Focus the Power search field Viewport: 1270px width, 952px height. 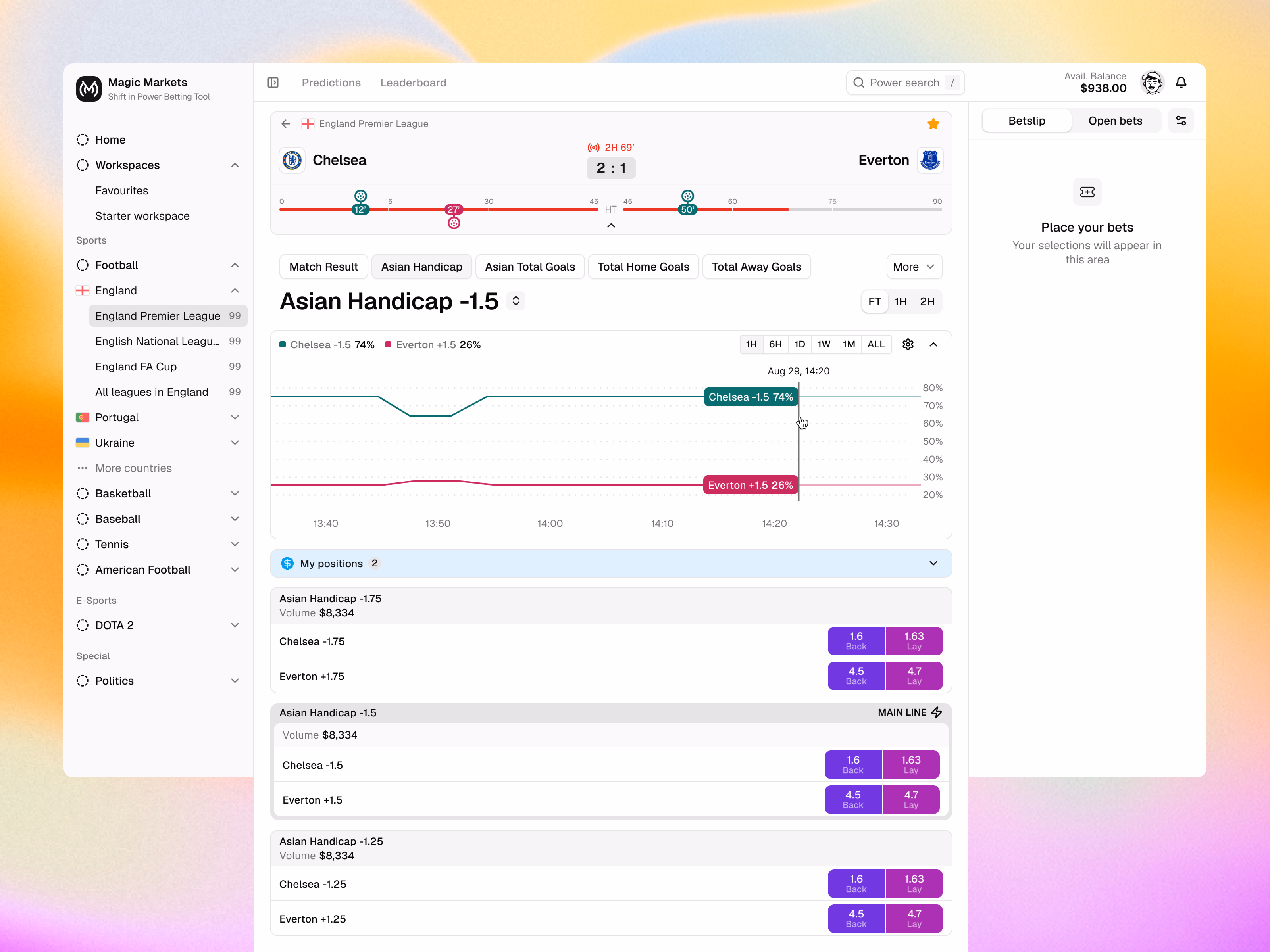(905, 83)
